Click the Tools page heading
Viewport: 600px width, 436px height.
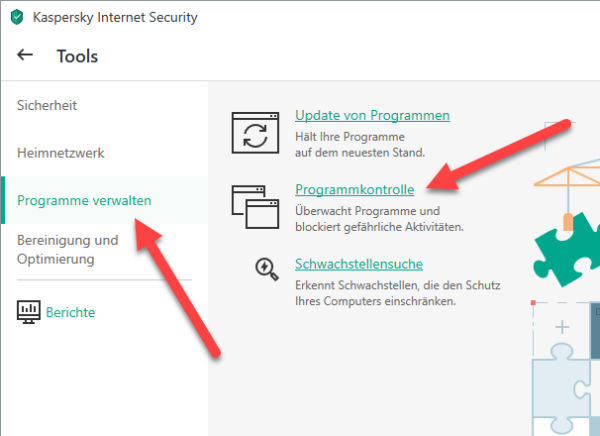pos(77,56)
